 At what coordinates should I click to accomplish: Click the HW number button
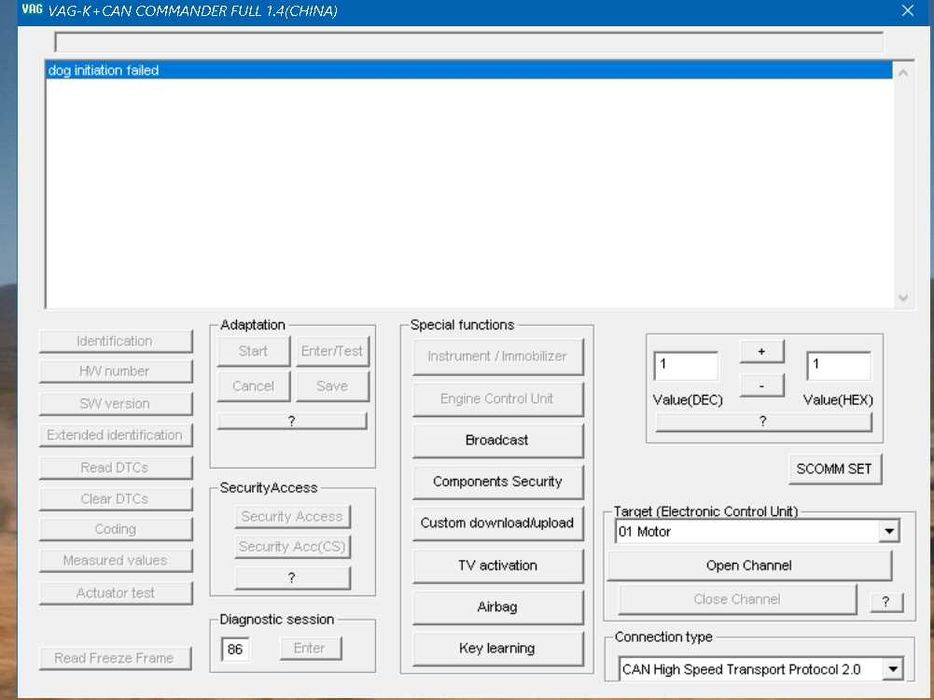(x=116, y=371)
